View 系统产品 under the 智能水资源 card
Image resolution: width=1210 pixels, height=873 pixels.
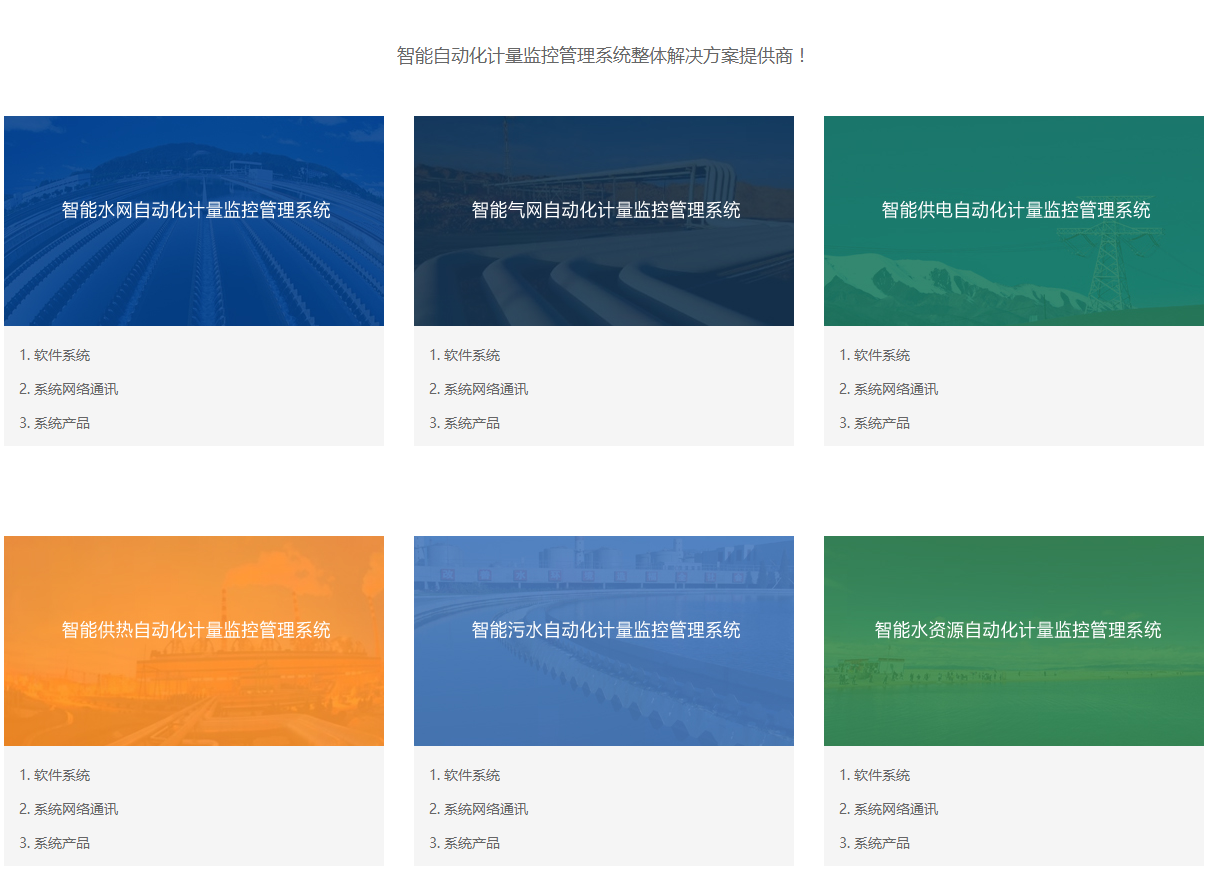coord(875,843)
